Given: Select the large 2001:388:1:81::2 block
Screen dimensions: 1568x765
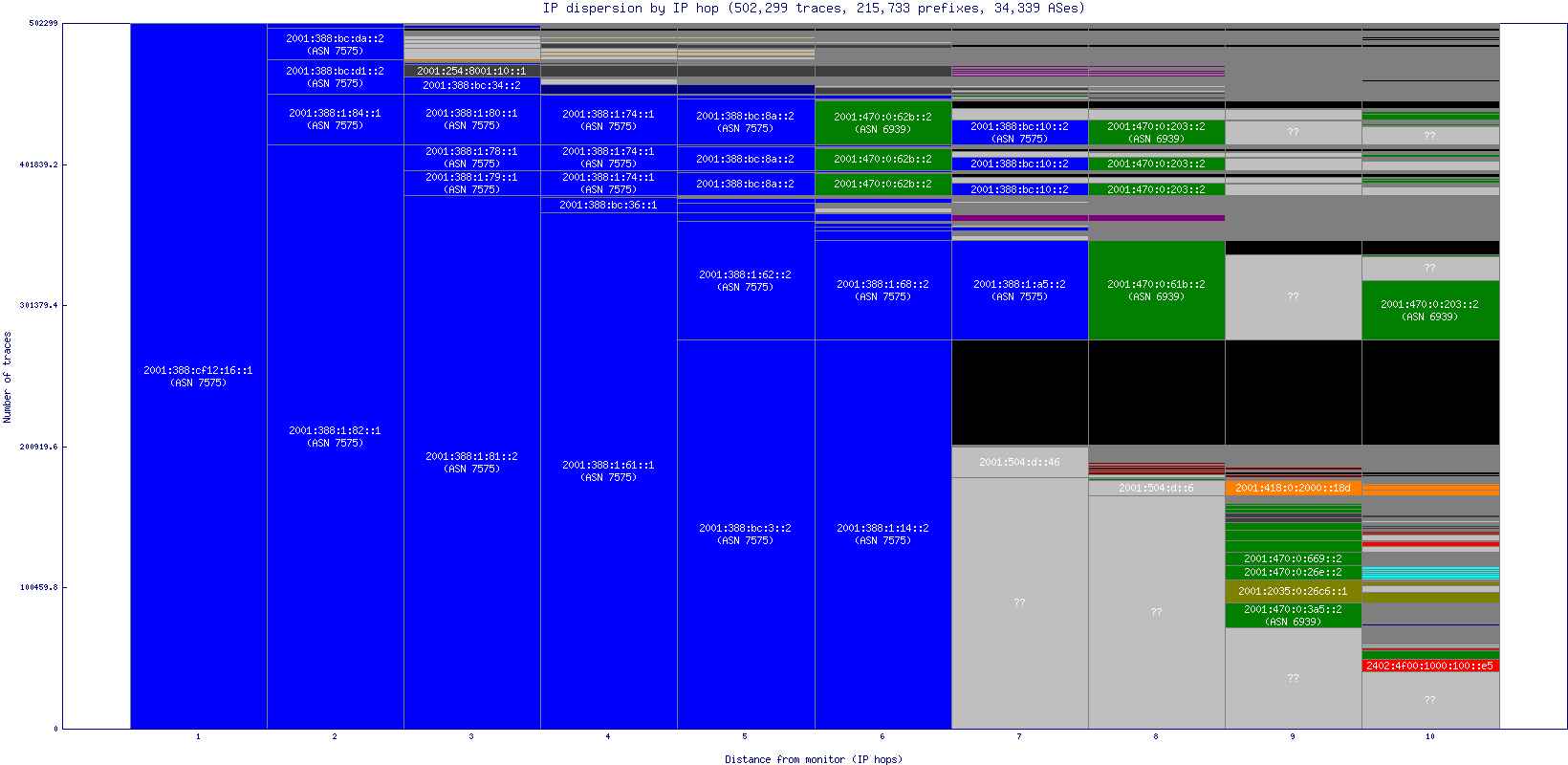Looking at the screenshot, I should 472,463.
